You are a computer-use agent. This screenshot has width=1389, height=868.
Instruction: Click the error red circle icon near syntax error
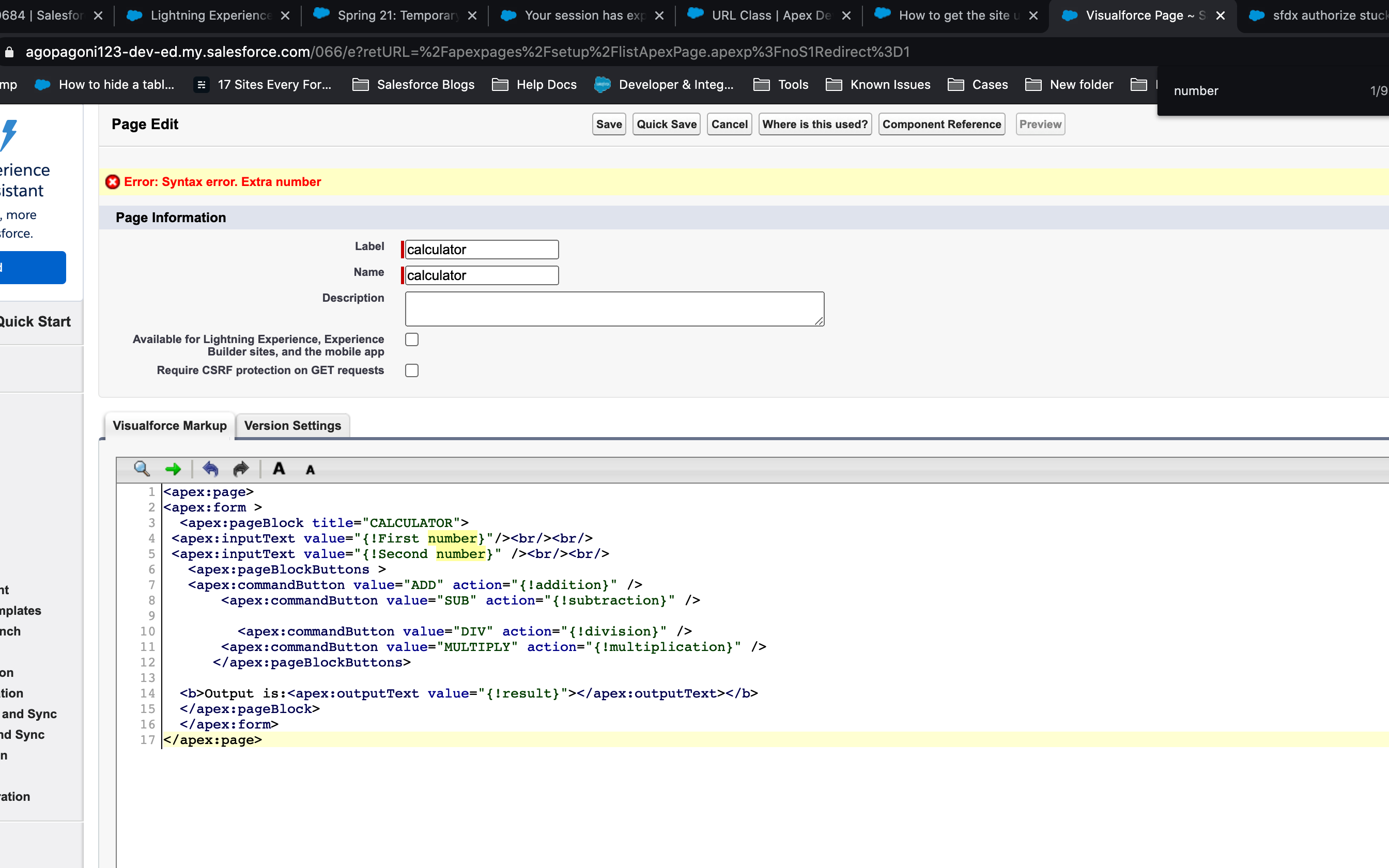(112, 182)
